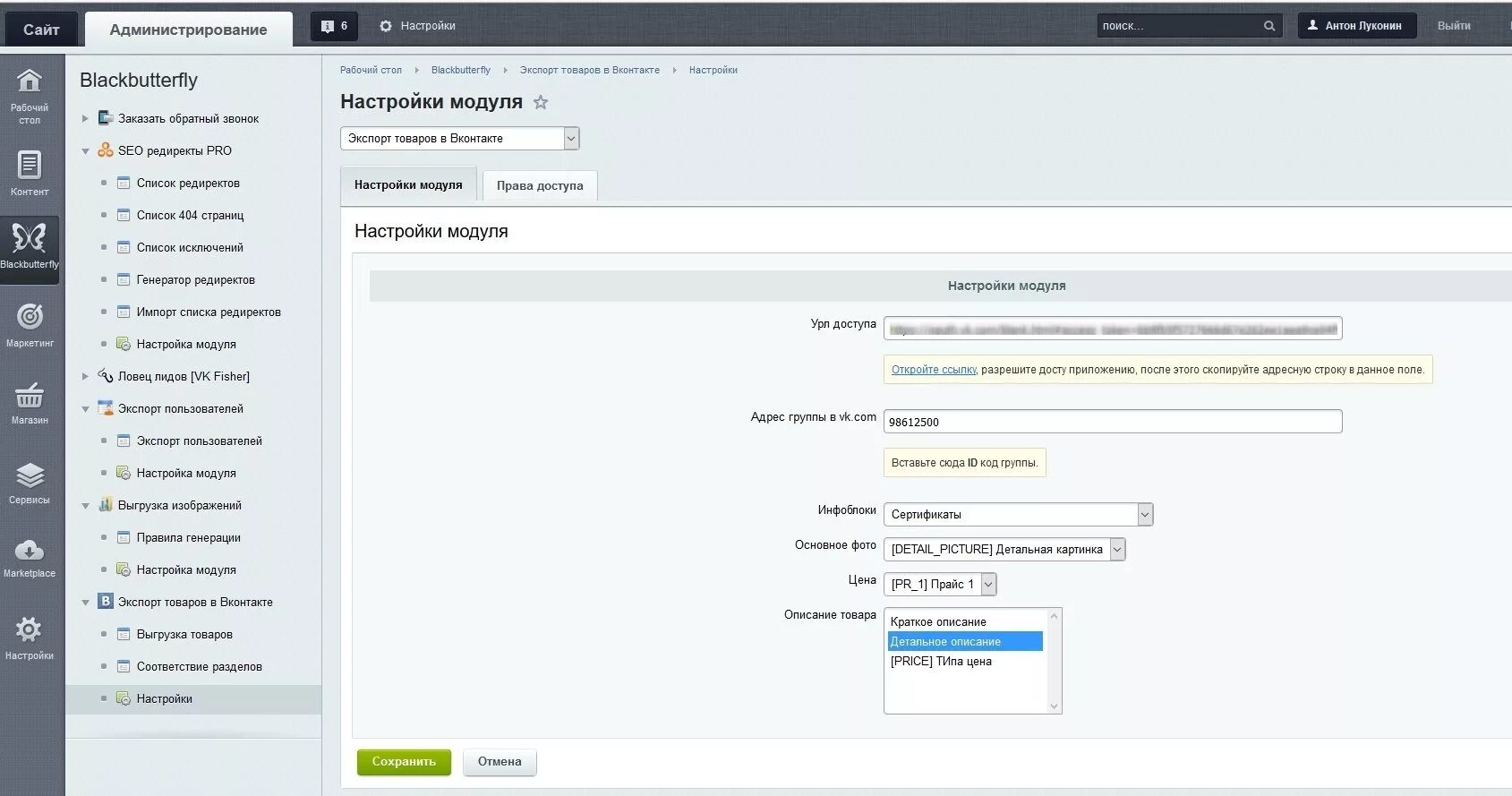Click the Список редиректов page icon
Screen dimensions: 1512x796
pyautogui.click(x=124, y=183)
